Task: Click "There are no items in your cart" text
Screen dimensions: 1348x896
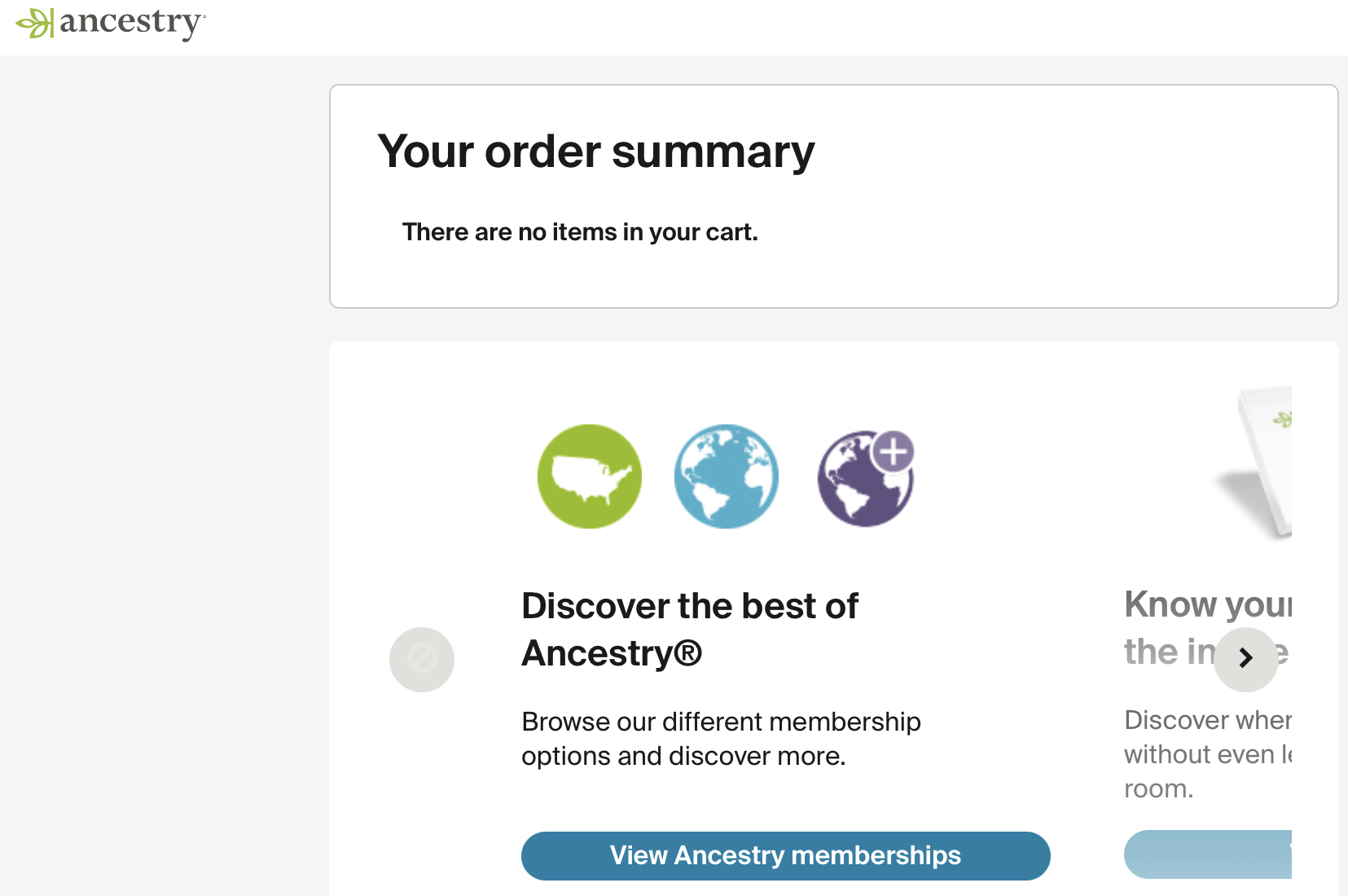Action: tap(580, 232)
